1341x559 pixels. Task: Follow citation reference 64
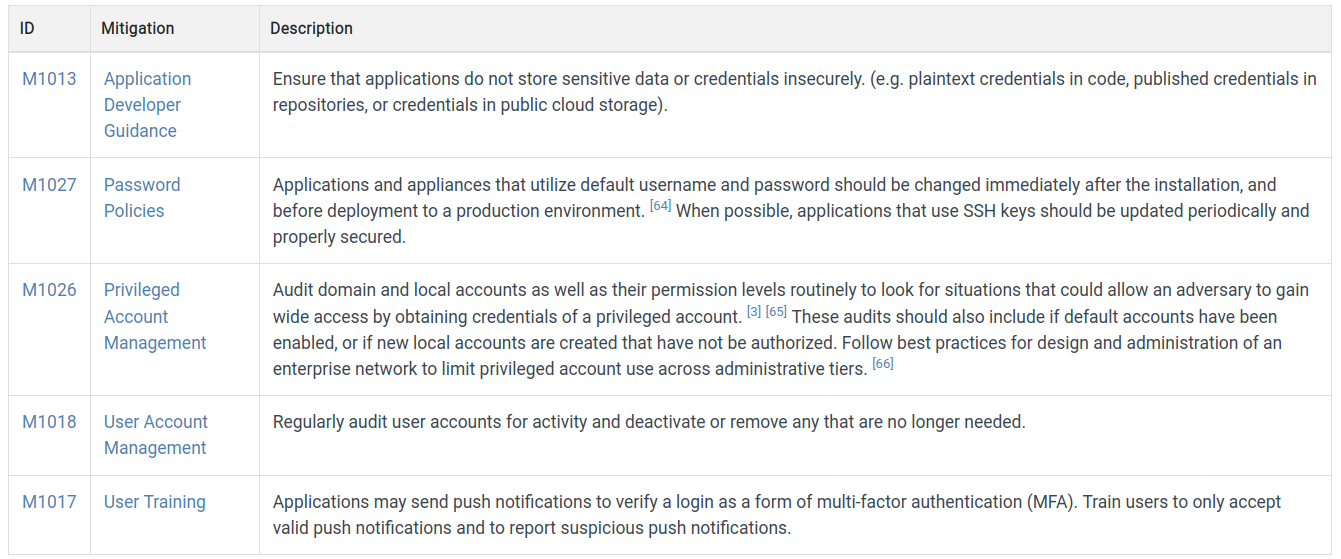pyautogui.click(x=660, y=206)
